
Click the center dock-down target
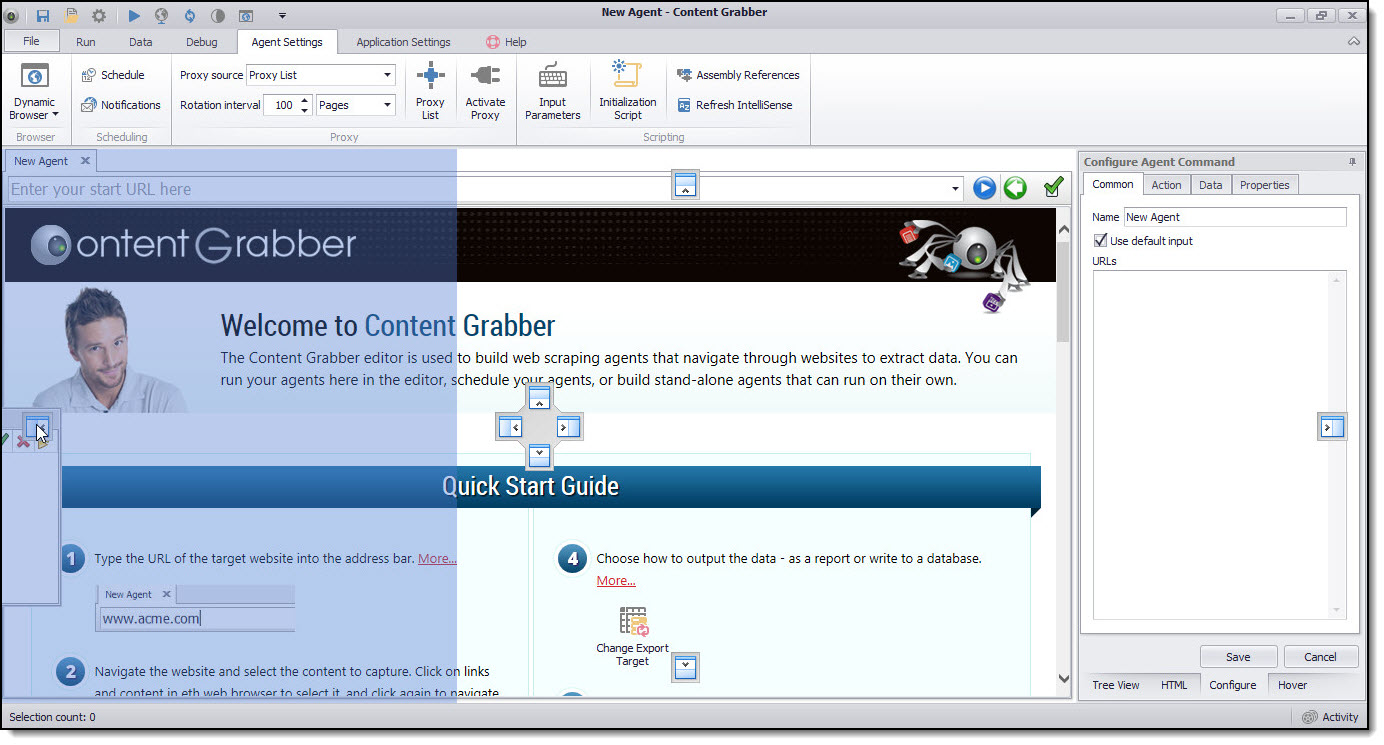pos(540,455)
